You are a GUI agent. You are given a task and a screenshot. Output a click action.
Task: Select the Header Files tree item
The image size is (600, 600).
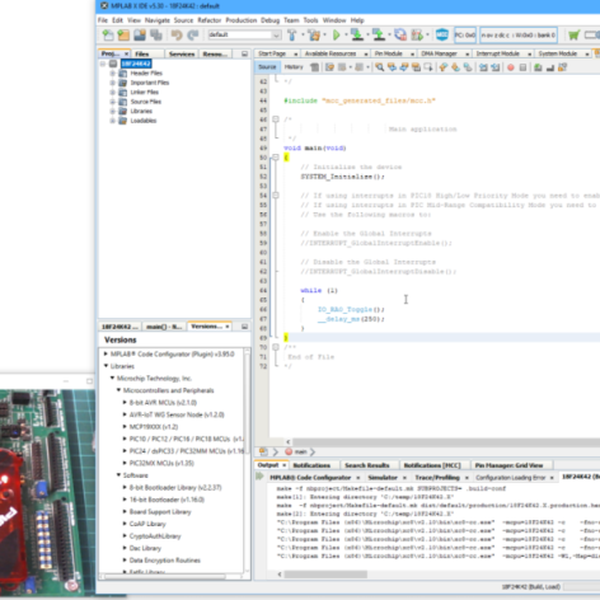[x=146, y=73]
